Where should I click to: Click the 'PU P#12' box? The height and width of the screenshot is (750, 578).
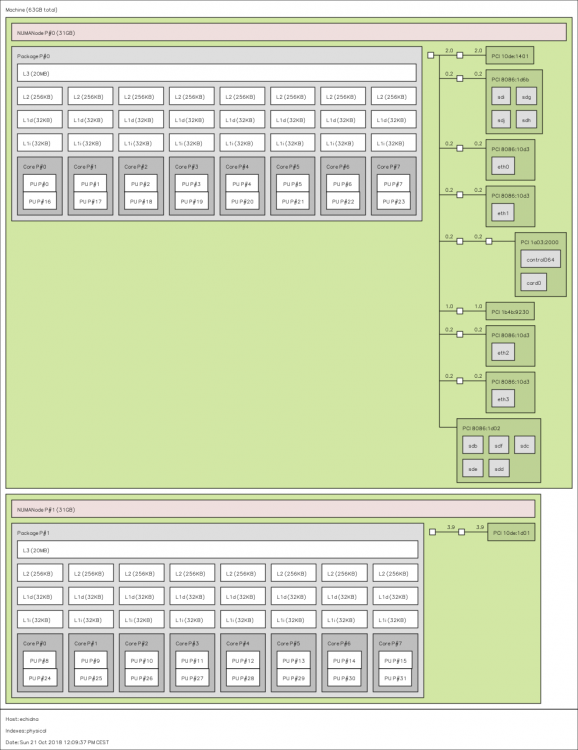click(243, 661)
